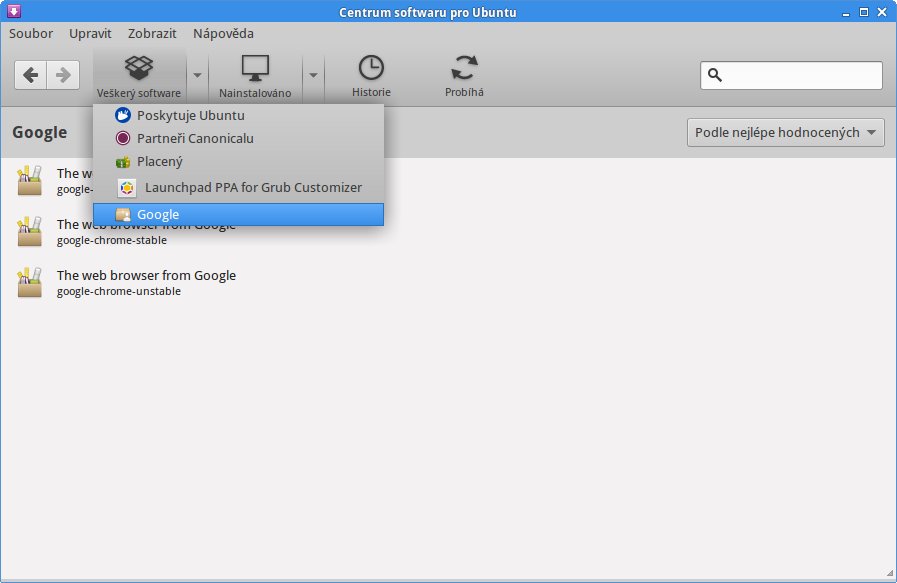Minimize the Centrum softwaru window
This screenshot has height=583, width=897.
click(846, 12)
